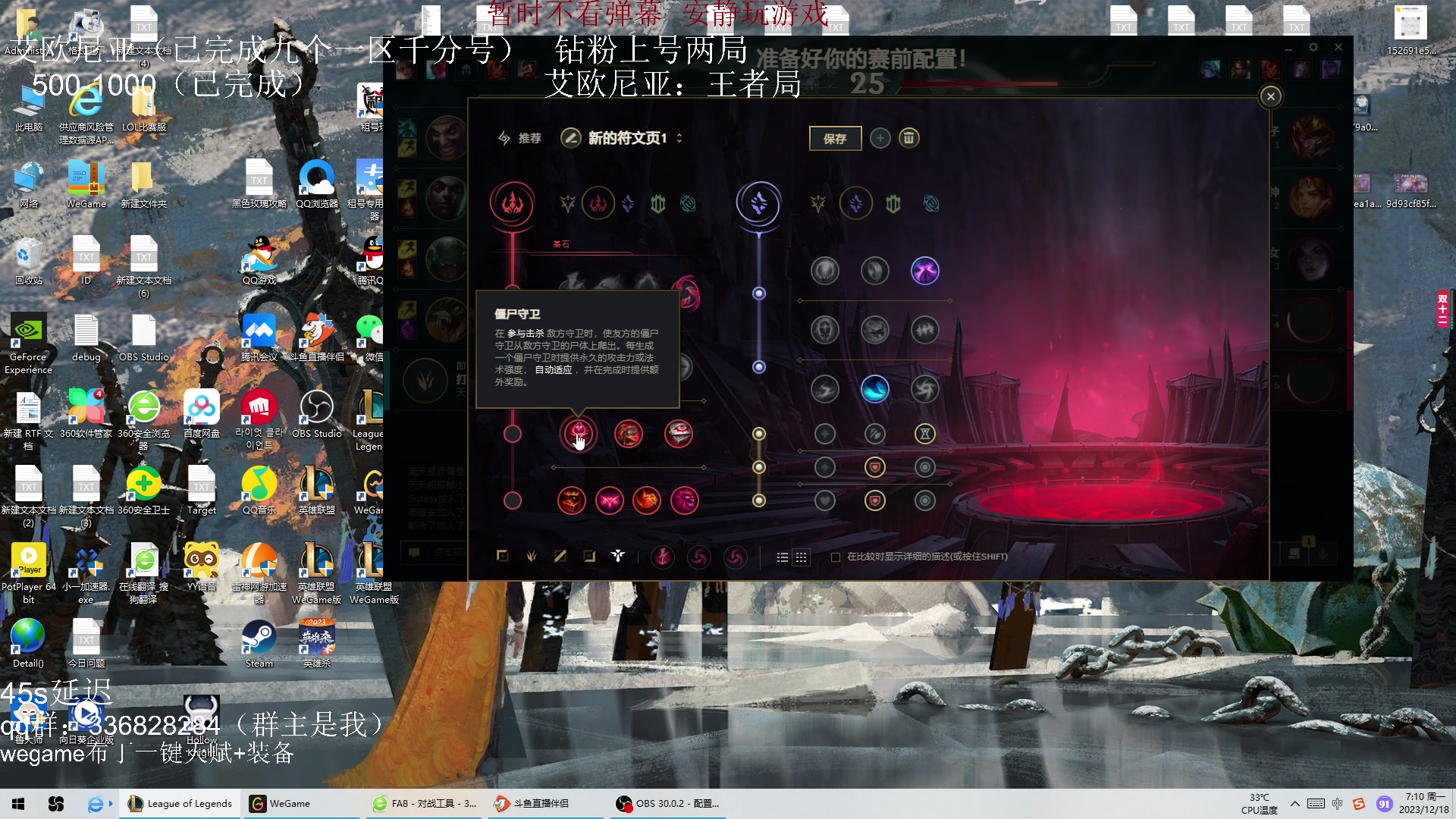Click the taskbar clock showing 7:10
Screen dimensions: 1456x819
pyautogui.click(x=1424, y=804)
